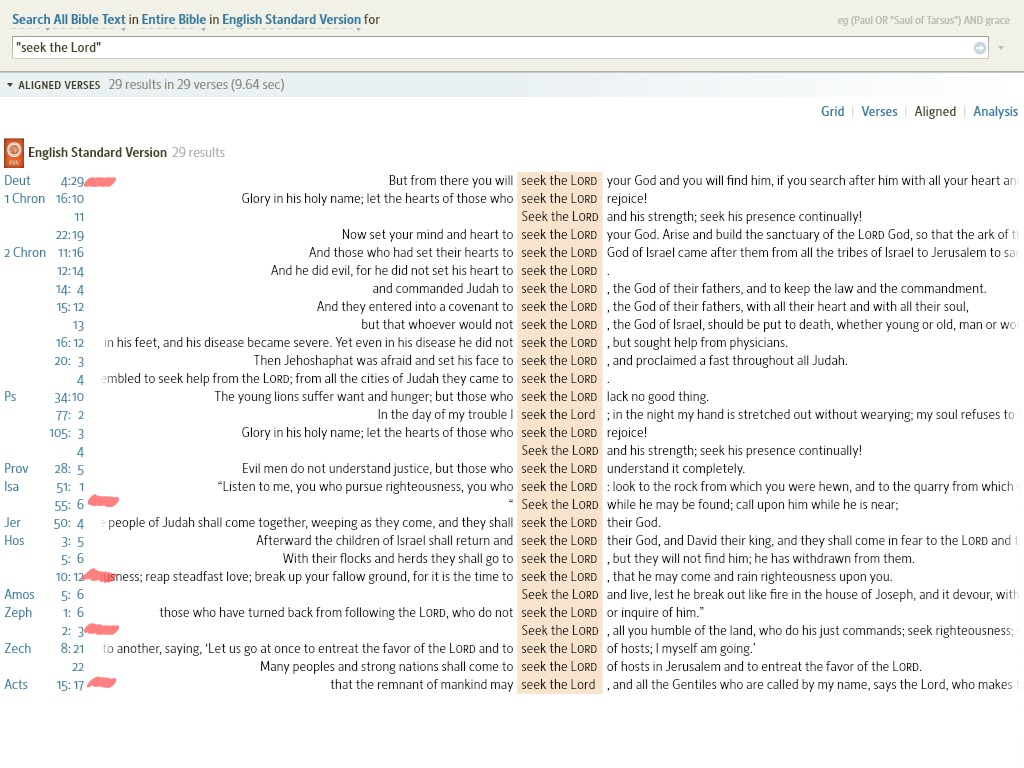Open verse reference 105: 3
The width and height of the screenshot is (1024, 768).
pos(67,433)
